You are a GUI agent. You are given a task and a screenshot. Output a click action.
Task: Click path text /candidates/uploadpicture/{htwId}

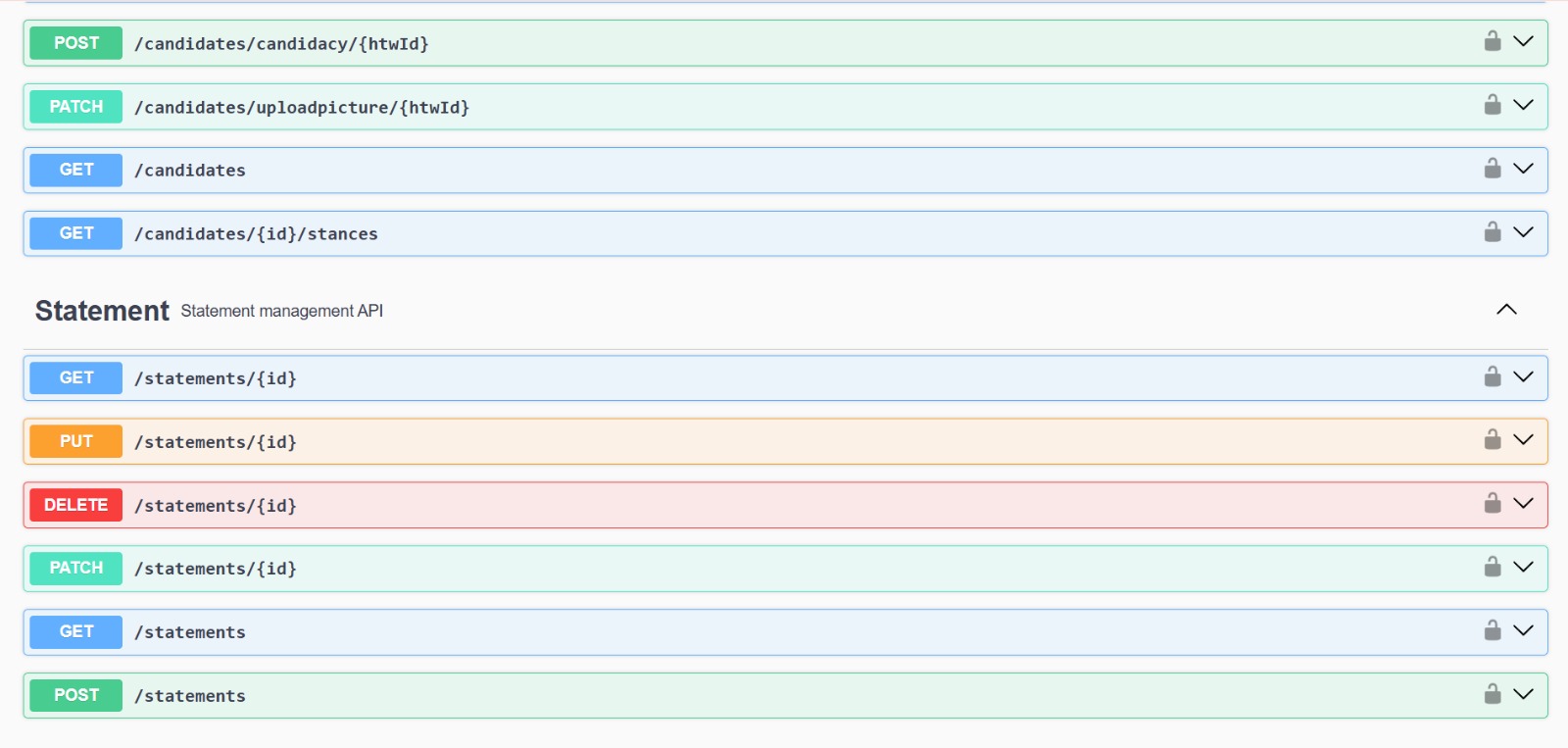(x=302, y=108)
